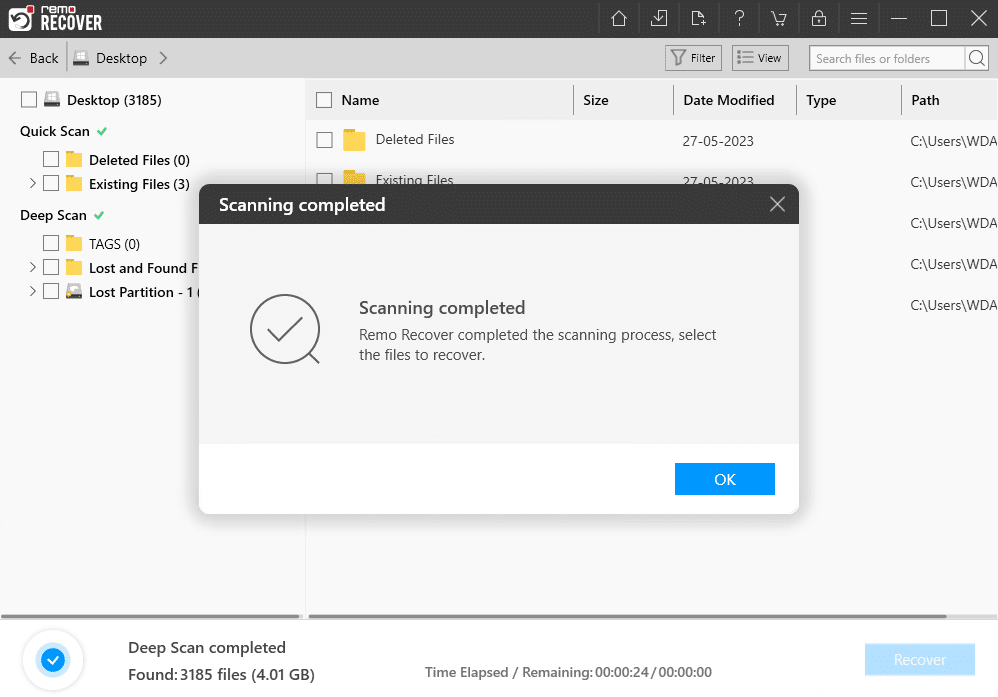Click the load recovery session icon
Screen dimensions: 998x697
698,18
